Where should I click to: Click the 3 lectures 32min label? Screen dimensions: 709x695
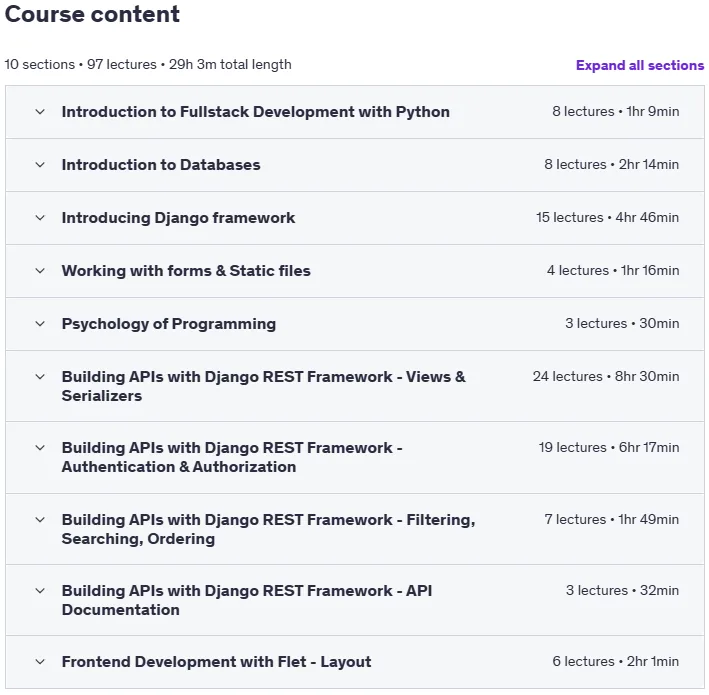pos(622,590)
